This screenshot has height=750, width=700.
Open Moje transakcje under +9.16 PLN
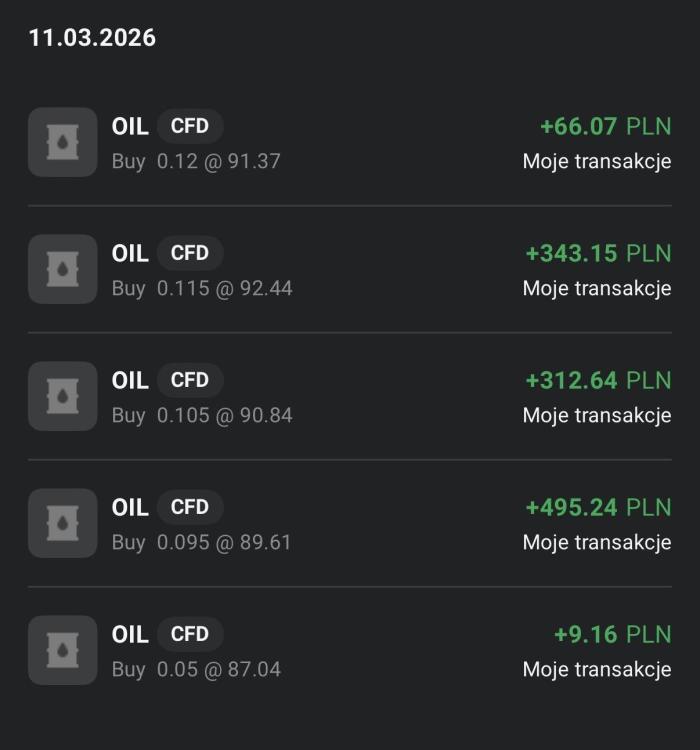[596, 669]
